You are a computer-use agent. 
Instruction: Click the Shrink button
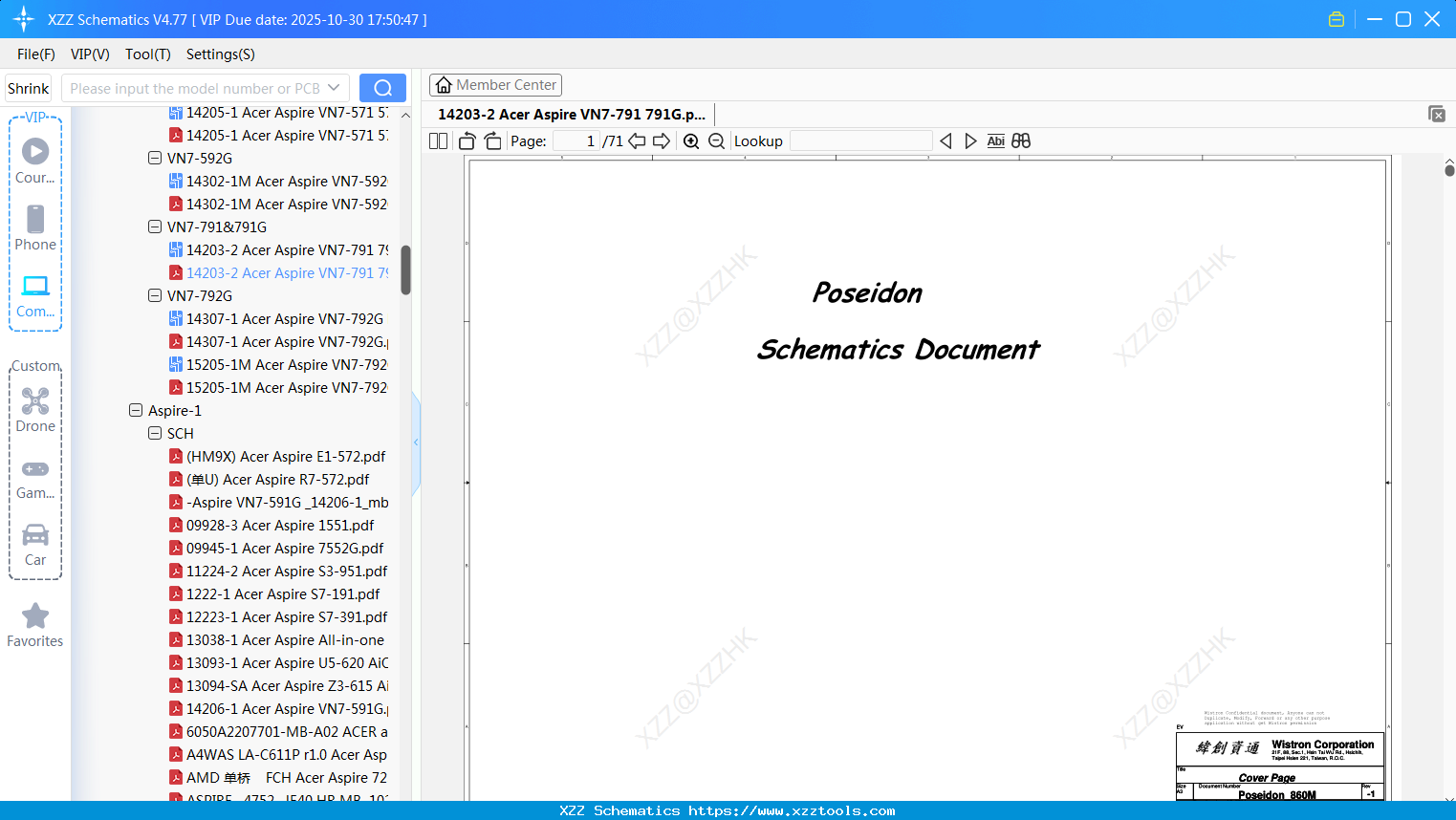pyautogui.click(x=29, y=88)
